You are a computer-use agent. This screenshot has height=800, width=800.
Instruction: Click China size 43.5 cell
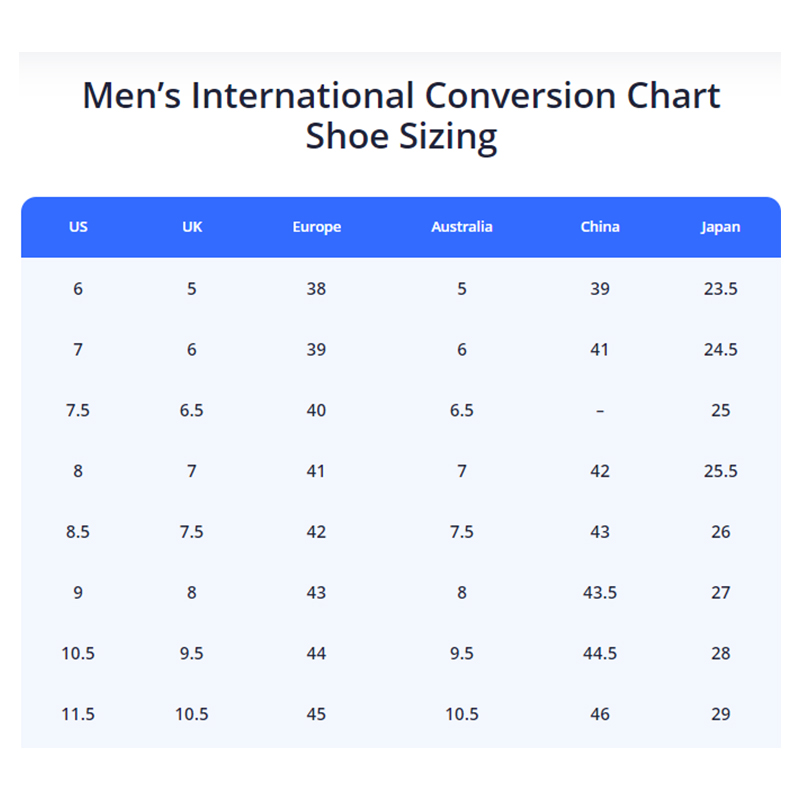pyautogui.click(x=600, y=593)
